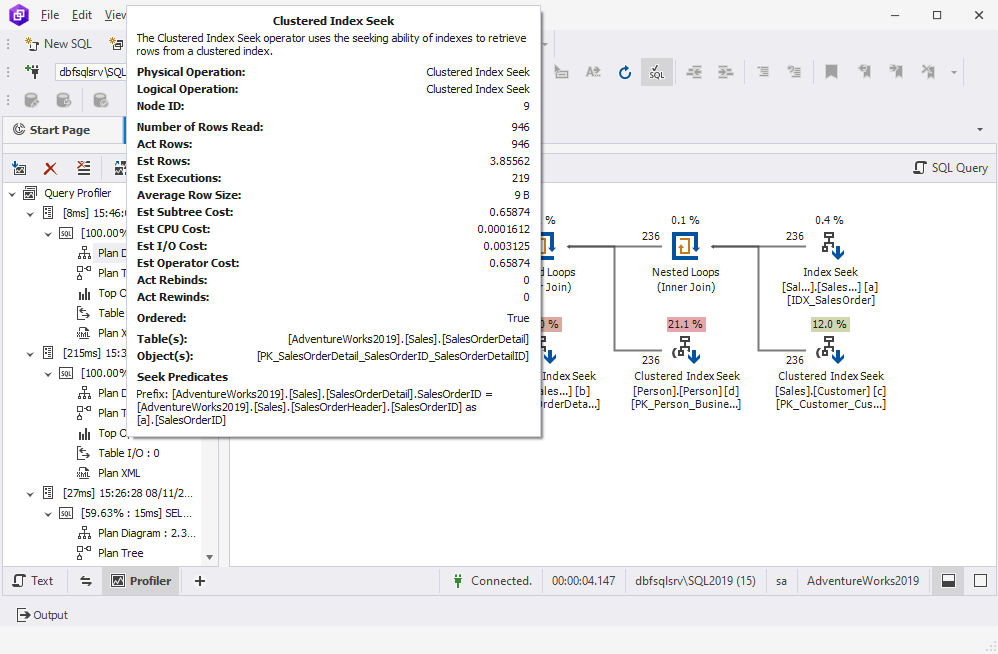Toggle the split view layout icon
The width and height of the screenshot is (998, 654).
pos(948,581)
